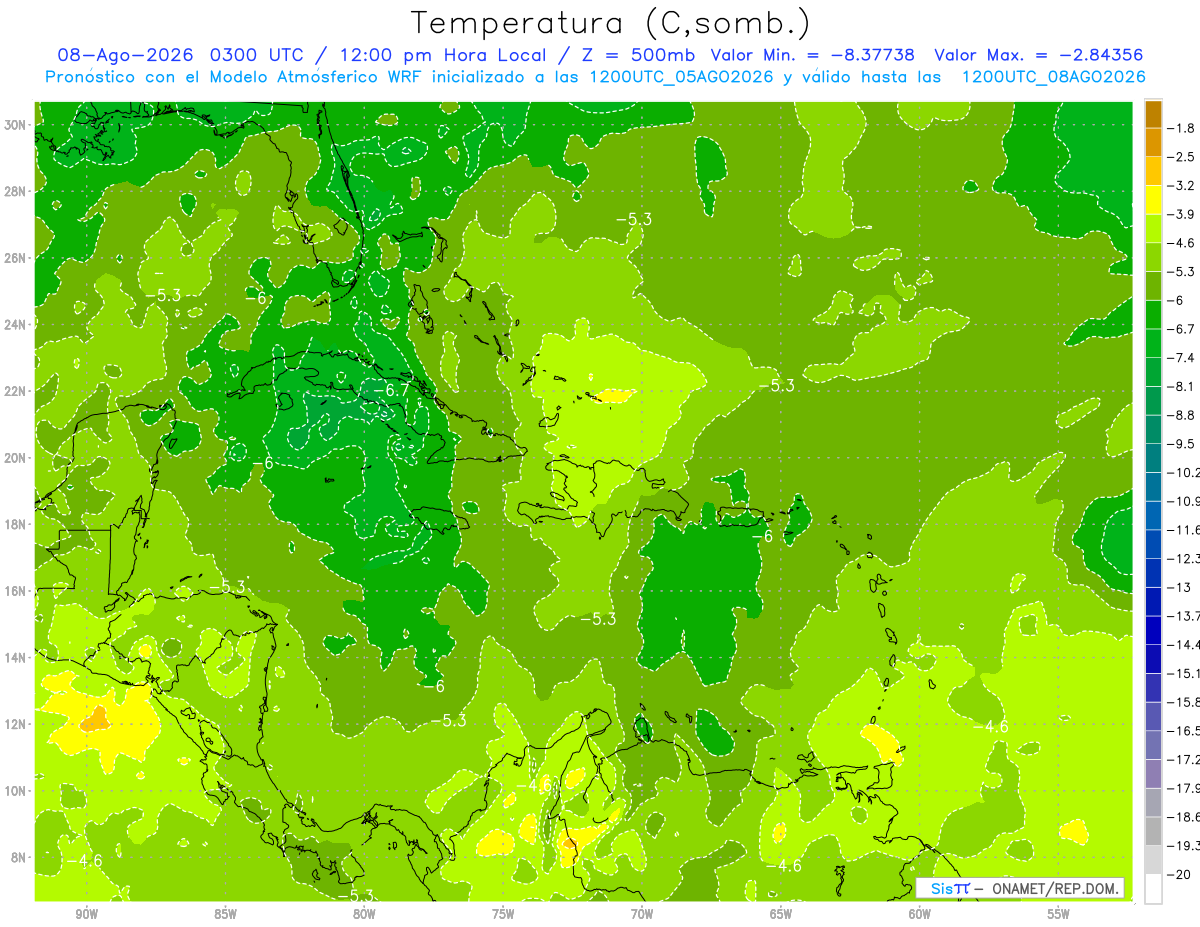Click the "-6.7" color scale label
Screen dimensions: 1200x927
click(1182, 329)
